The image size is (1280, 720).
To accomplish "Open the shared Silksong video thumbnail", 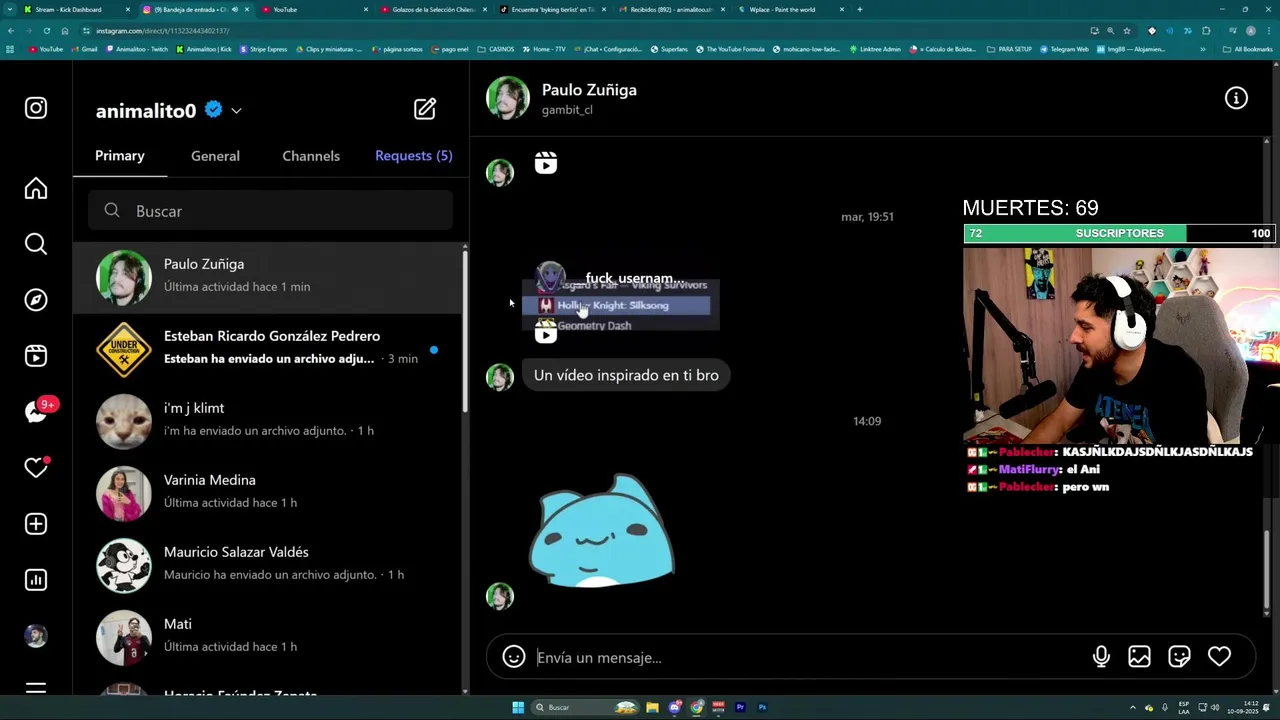I will [x=620, y=303].
